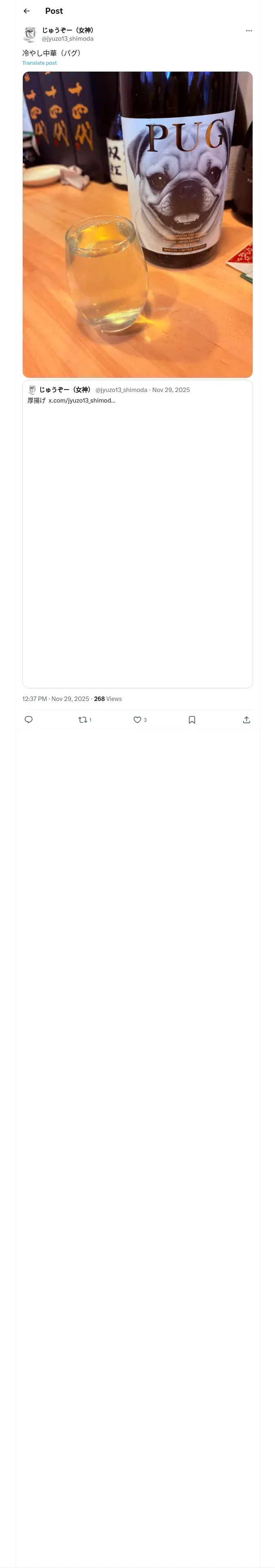Screen dimensions: 275x1568
Task: Click the author's display name じゅうぞー（女神）at top
Action: [68, 30]
